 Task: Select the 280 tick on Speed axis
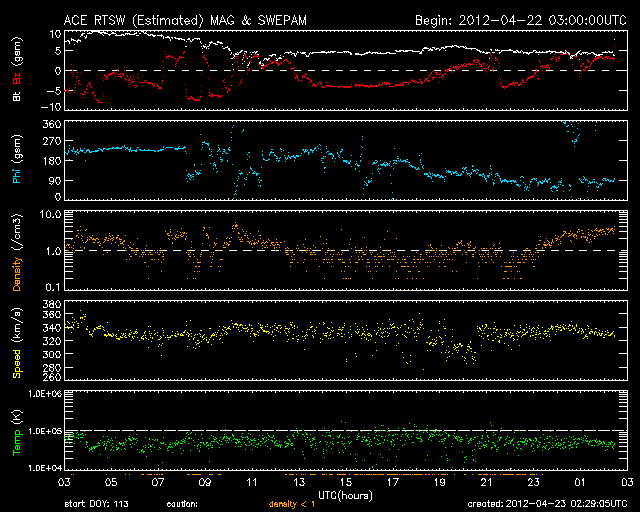[x=52, y=367]
